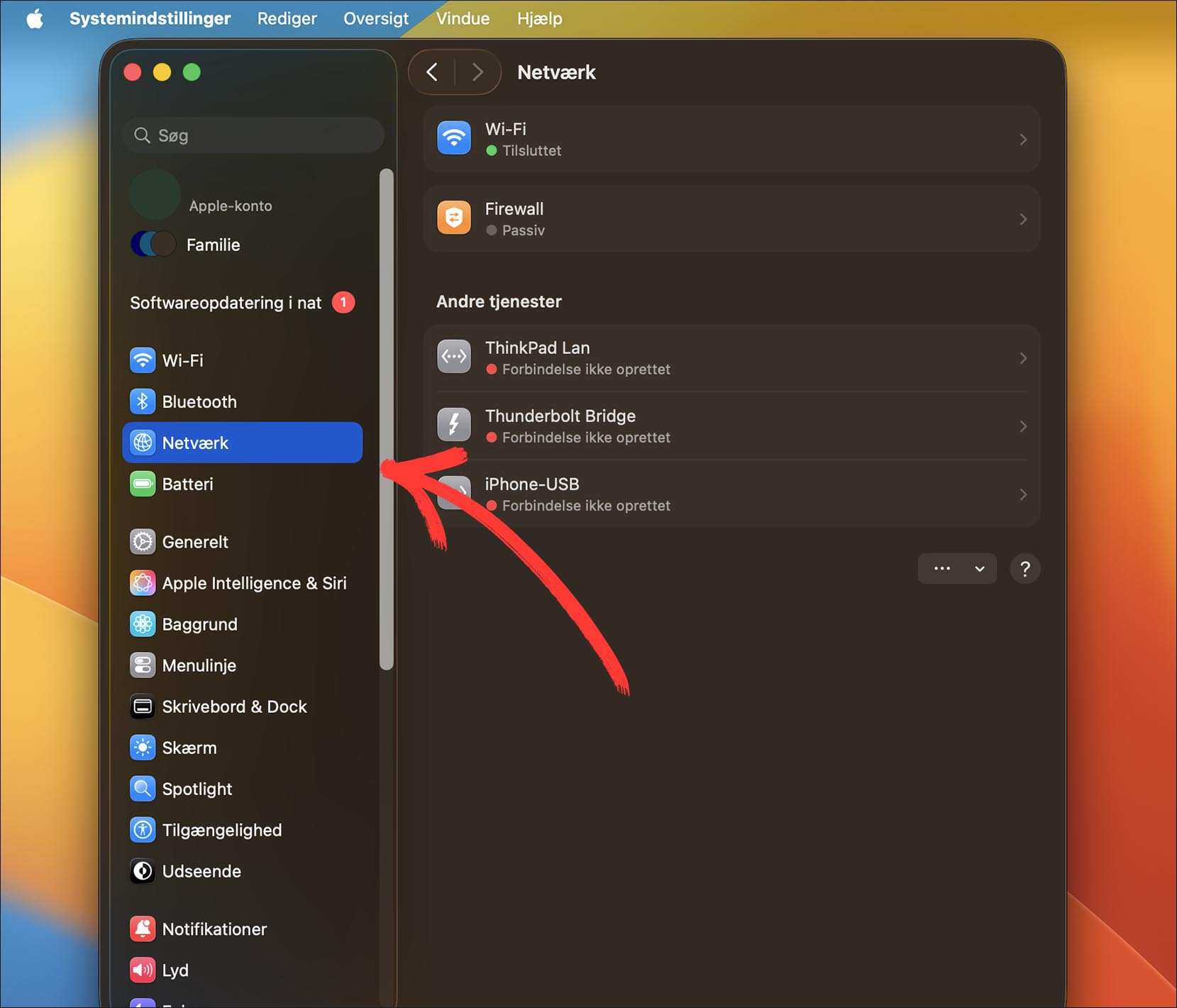
Task: Open Udseende icon in sidebar
Action: pyautogui.click(x=143, y=871)
